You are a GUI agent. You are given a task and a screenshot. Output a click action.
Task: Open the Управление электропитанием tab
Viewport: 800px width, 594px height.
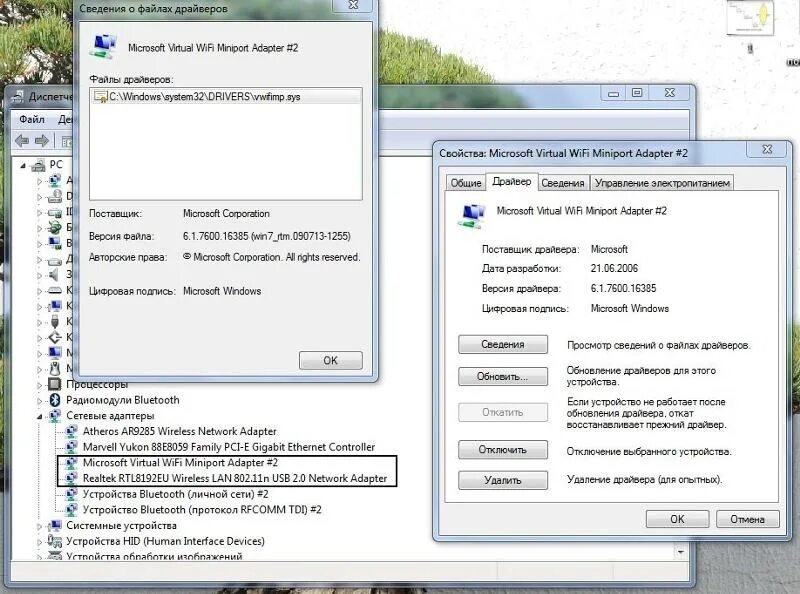point(662,183)
